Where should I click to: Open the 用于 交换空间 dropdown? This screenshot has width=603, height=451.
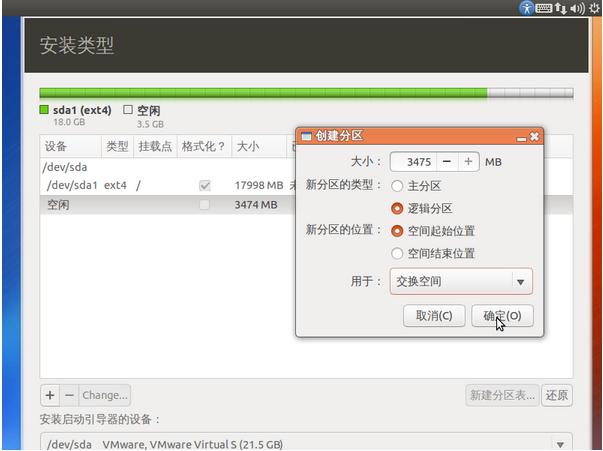[x=461, y=282]
